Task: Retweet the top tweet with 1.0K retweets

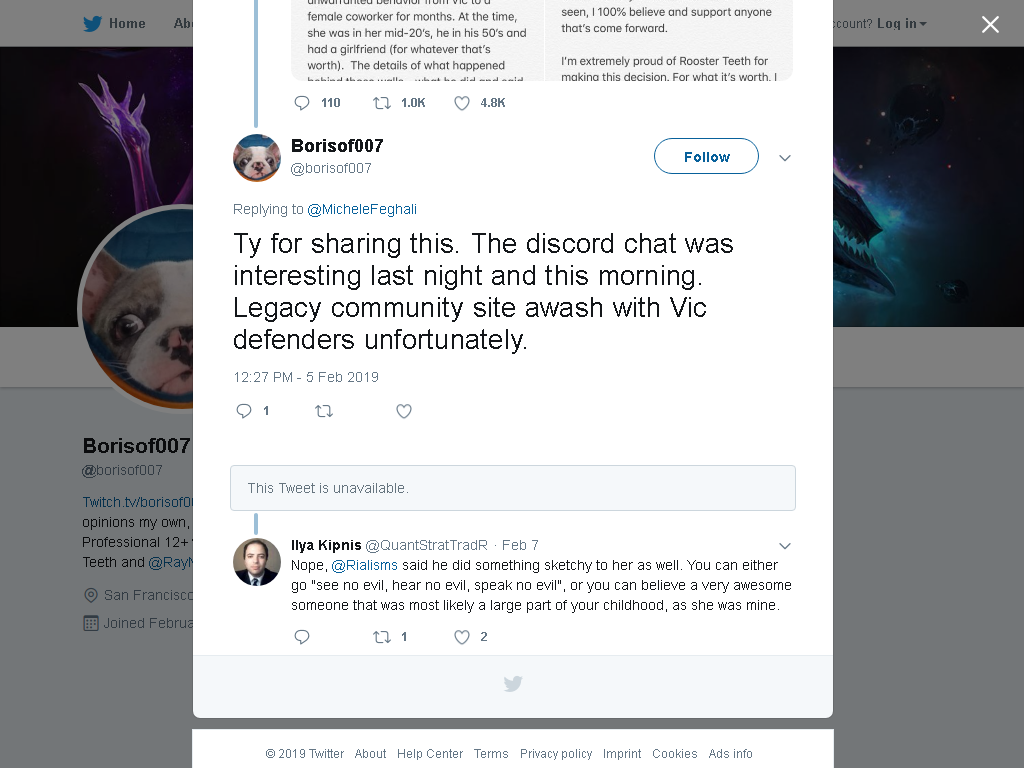Action: click(x=381, y=103)
